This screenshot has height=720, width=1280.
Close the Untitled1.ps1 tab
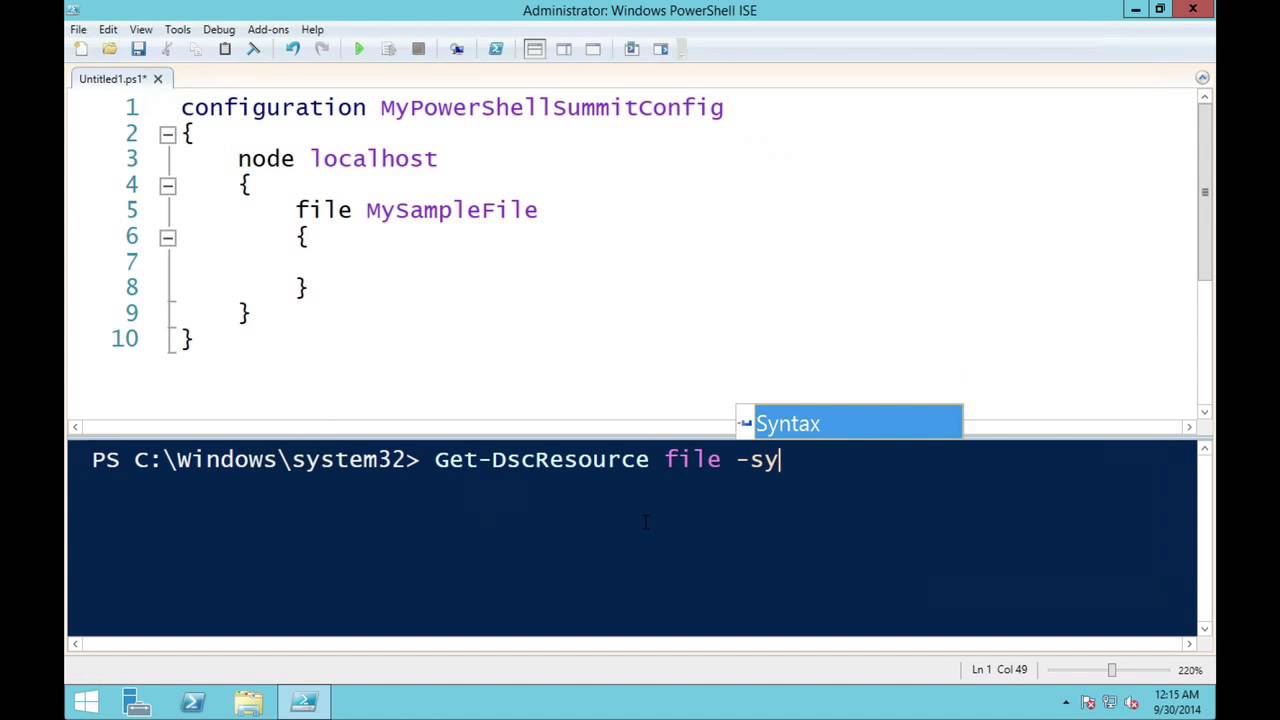pos(157,79)
